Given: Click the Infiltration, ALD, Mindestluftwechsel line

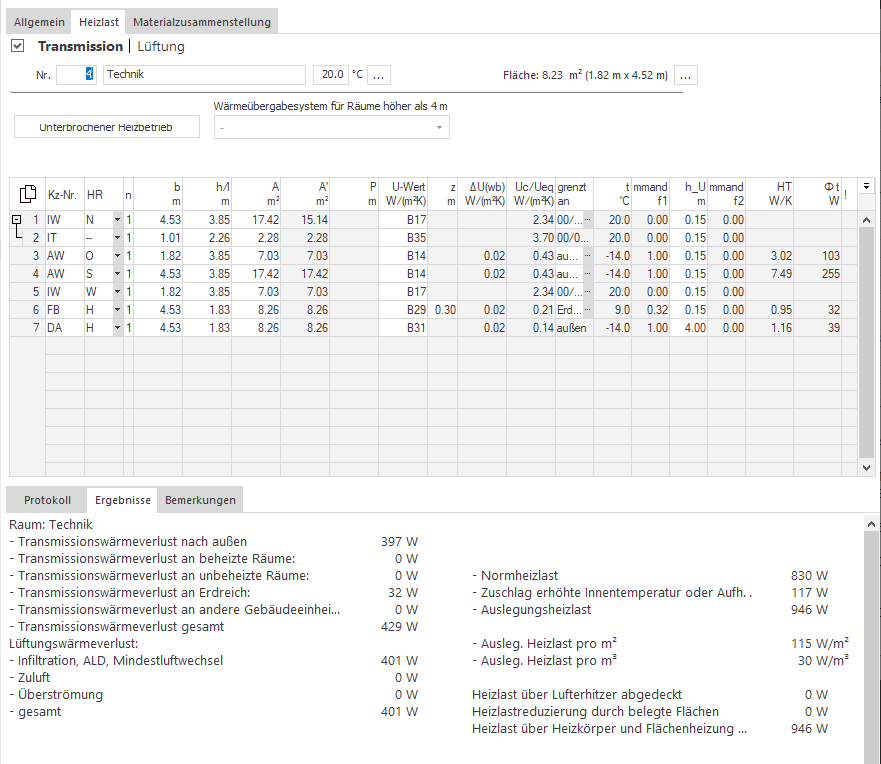Looking at the screenshot, I should point(214,661).
